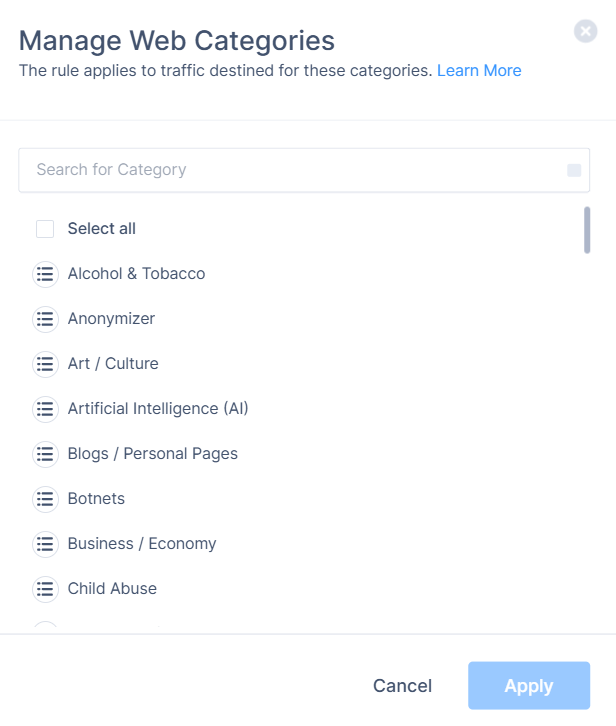616x726 pixels.
Task: Close the Manage Web Categories dialog
Action: point(586,32)
